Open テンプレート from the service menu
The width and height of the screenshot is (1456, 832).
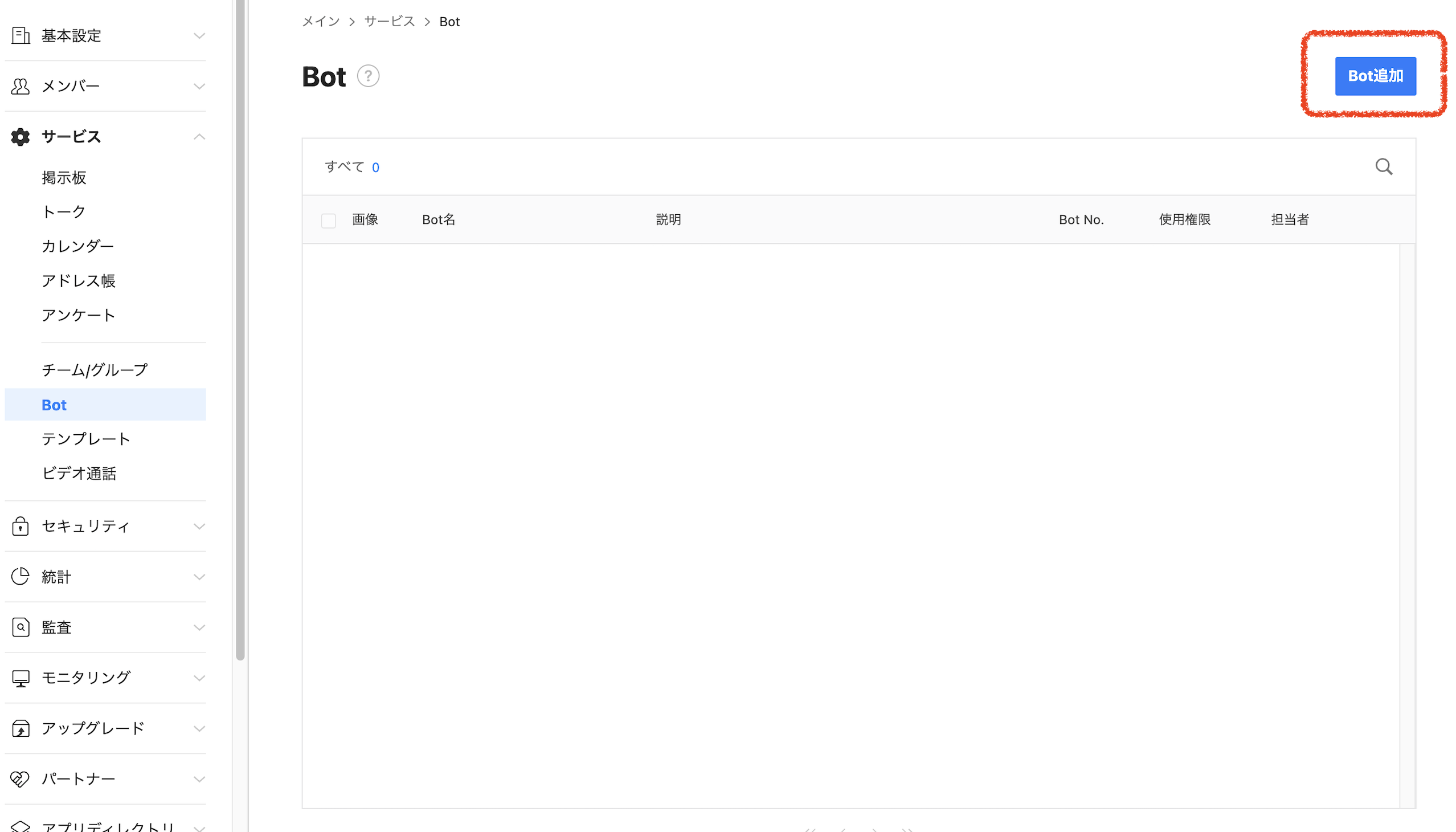click(x=86, y=439)
